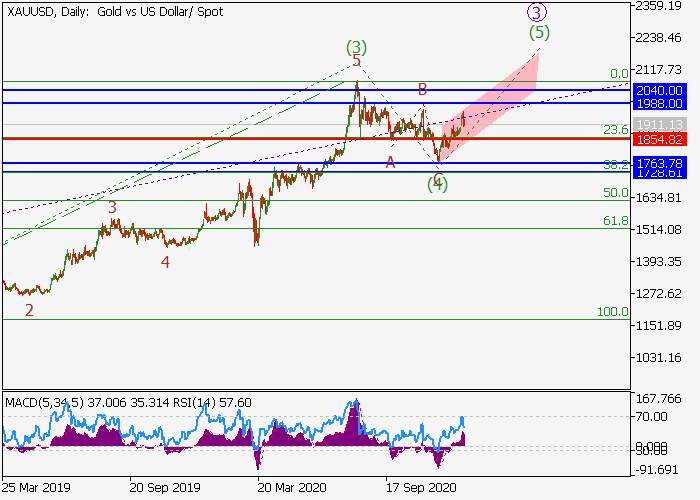Image resolution: width=700 pixels, height=500 pixels.
Task: Select the 167.766 indicator scale value
Action: coord(658,399)
